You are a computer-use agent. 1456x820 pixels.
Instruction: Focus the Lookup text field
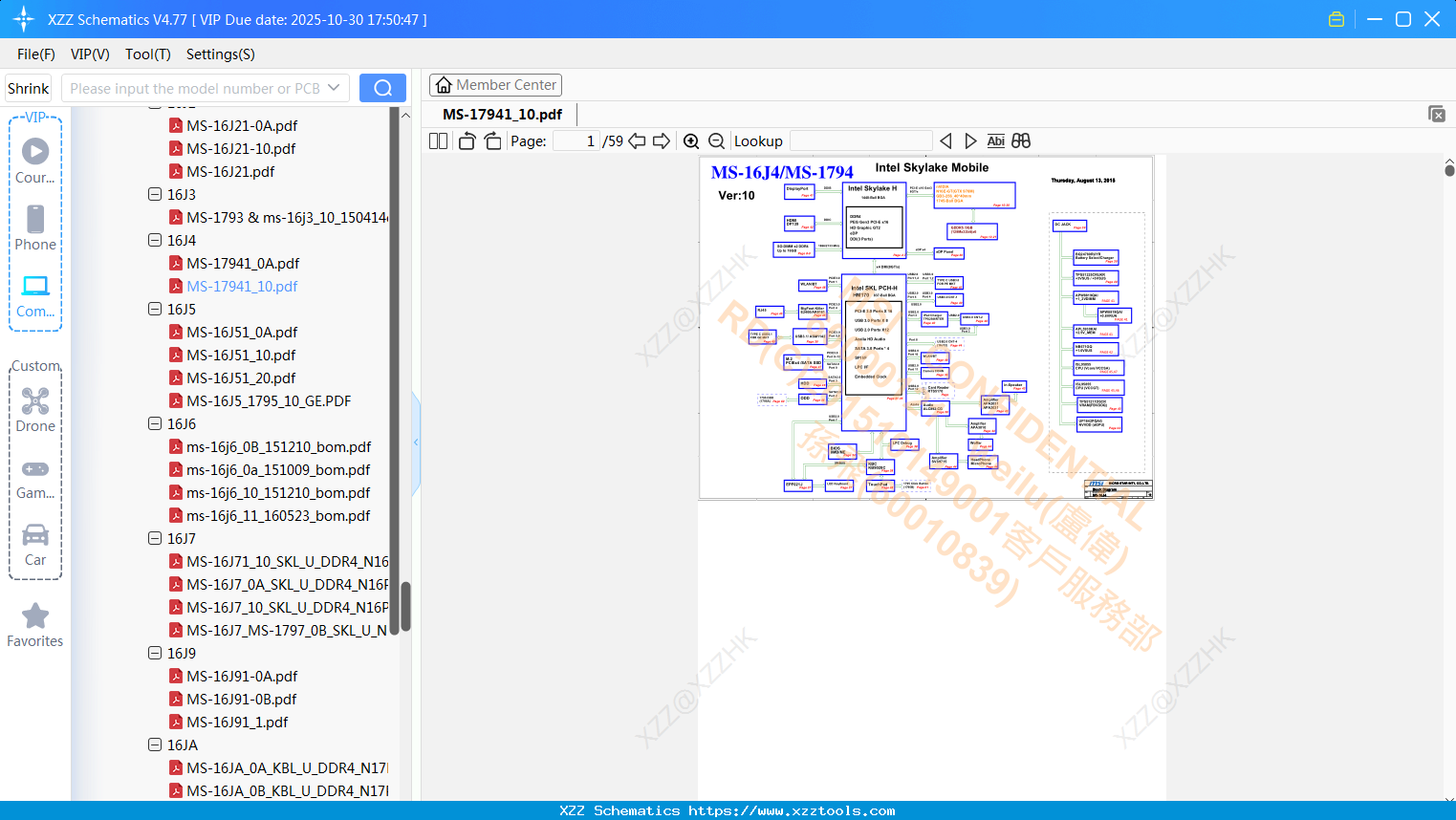pos(860,141)
